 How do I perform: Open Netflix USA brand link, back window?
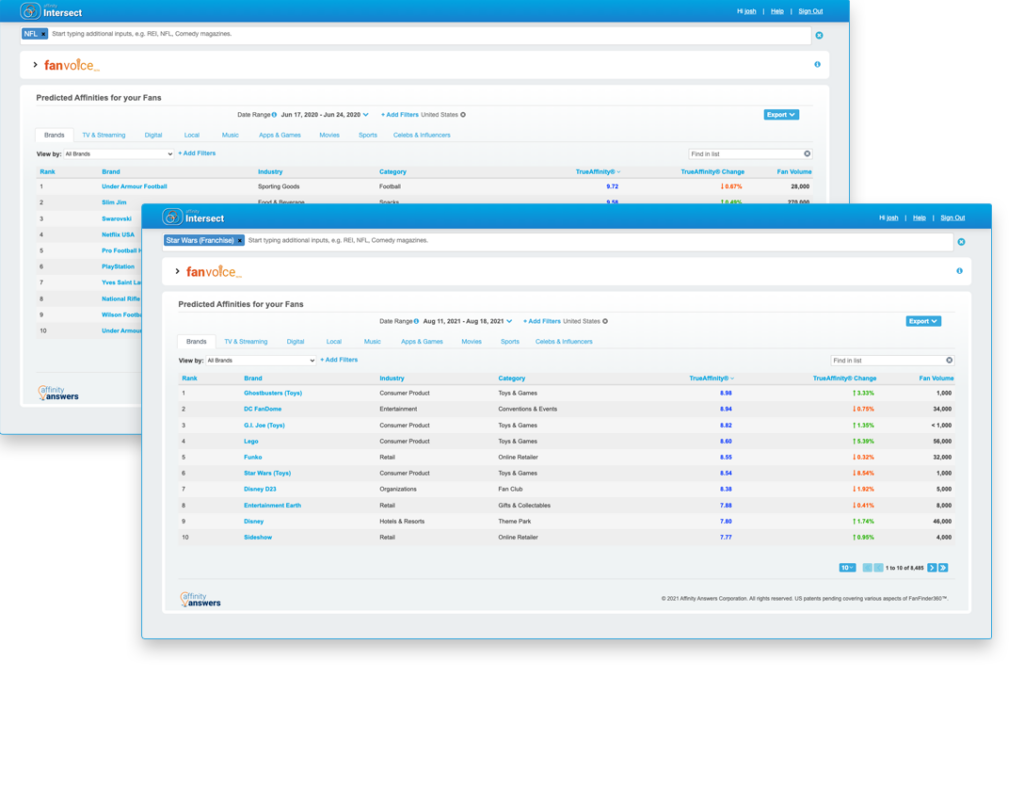point(118,234)
